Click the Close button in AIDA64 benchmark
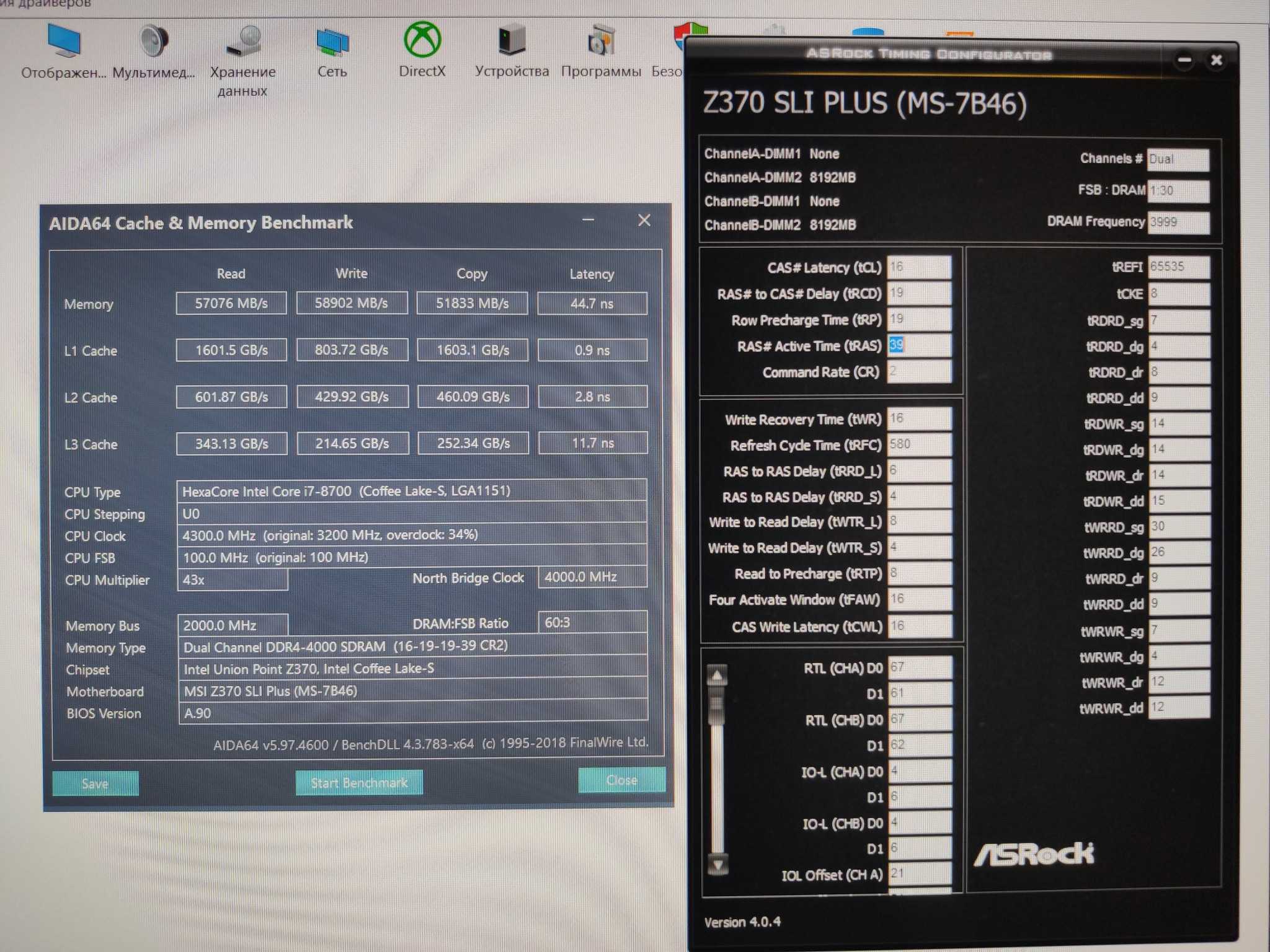1270x952 pixels. pyautogui.click(x=621, y=780)
